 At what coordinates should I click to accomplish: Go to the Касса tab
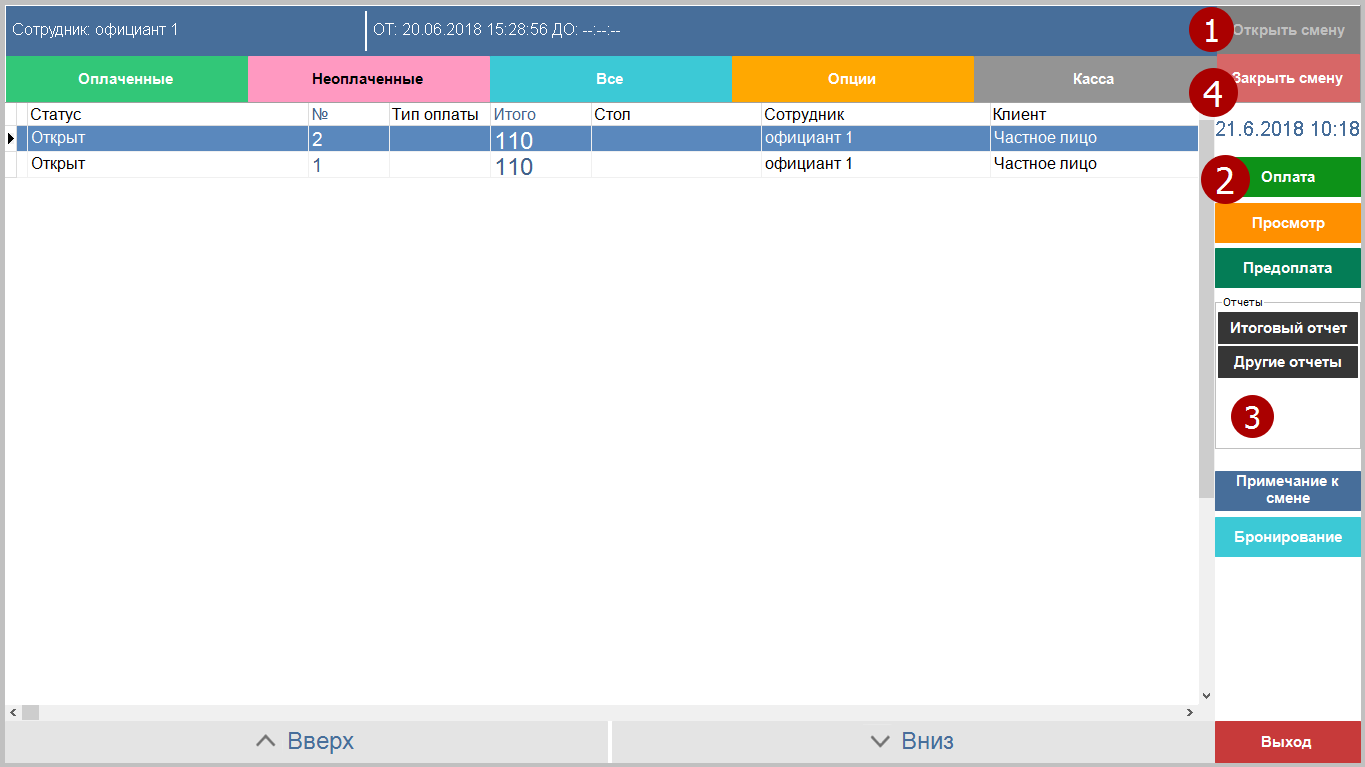pos(1092,79)
